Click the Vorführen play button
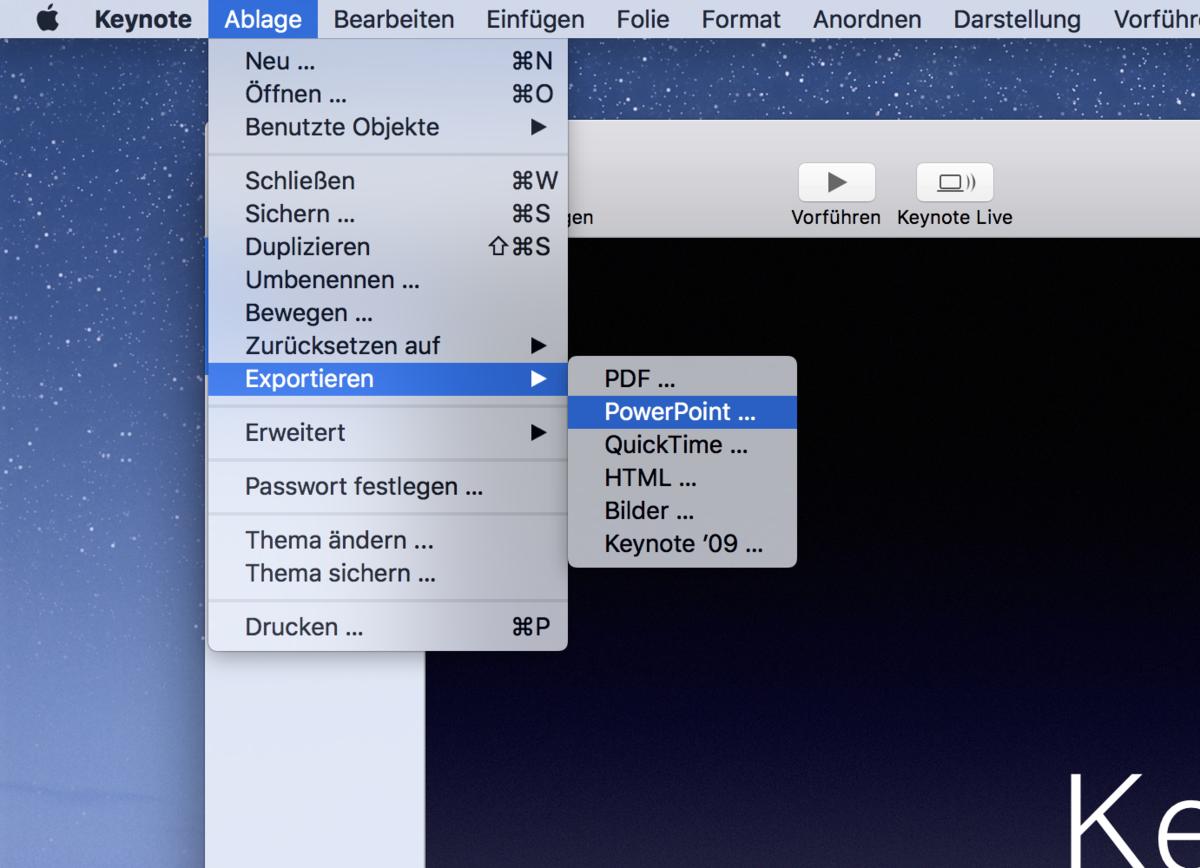 (837, 183)
